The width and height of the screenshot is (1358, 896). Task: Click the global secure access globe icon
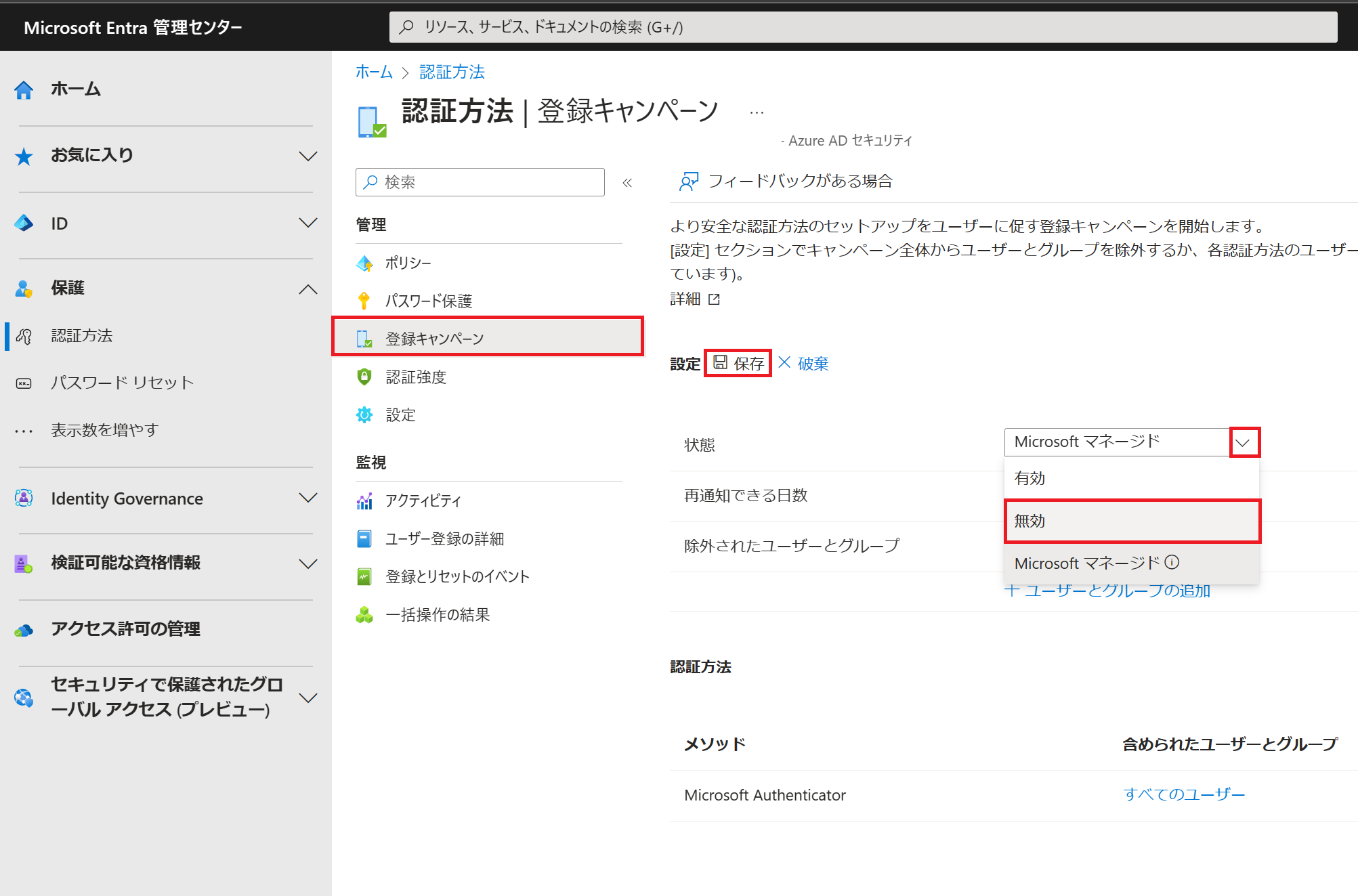click(24, 697)
